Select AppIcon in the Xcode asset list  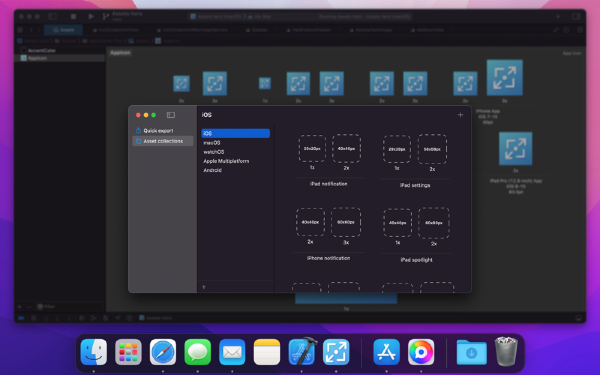(60, 58)
